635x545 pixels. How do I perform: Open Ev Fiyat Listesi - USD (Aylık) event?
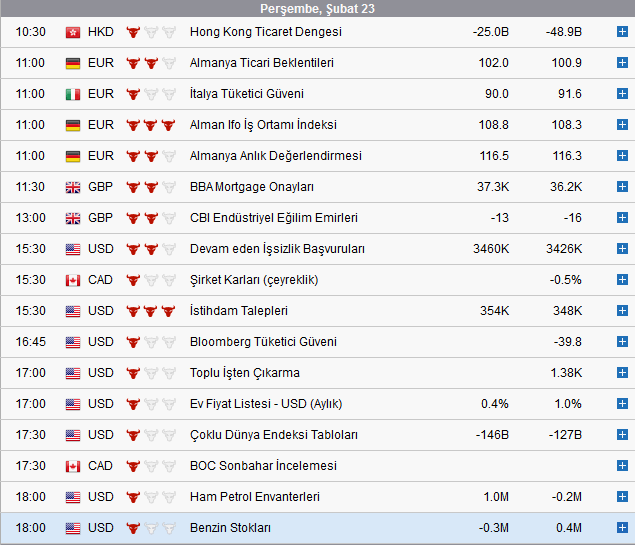point(265,404)
